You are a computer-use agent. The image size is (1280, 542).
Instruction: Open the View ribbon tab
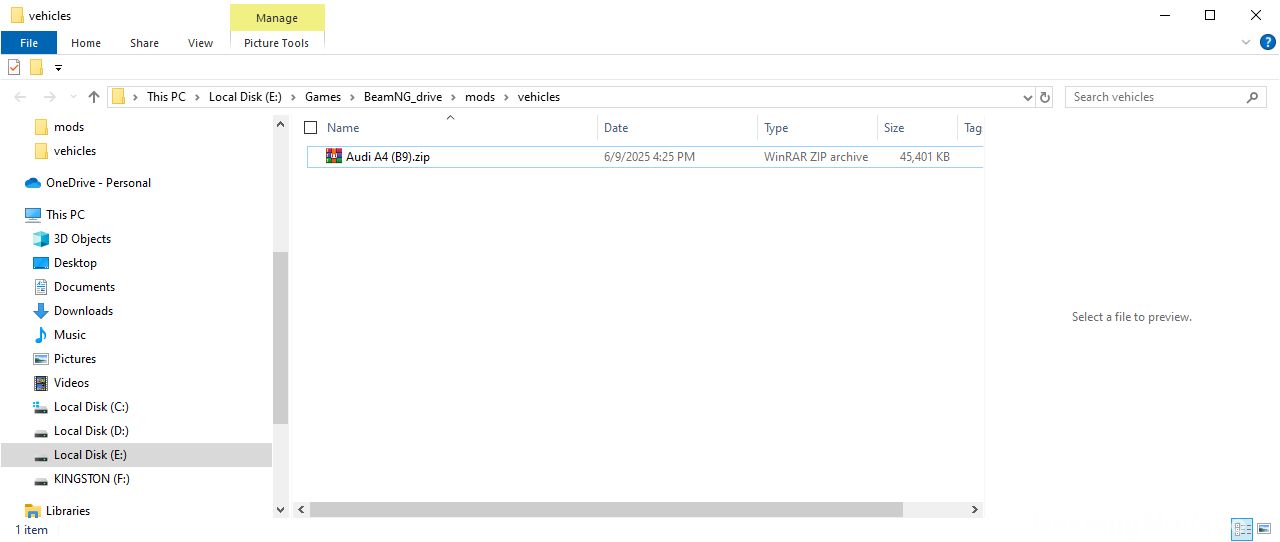click(x=200, y=43)
